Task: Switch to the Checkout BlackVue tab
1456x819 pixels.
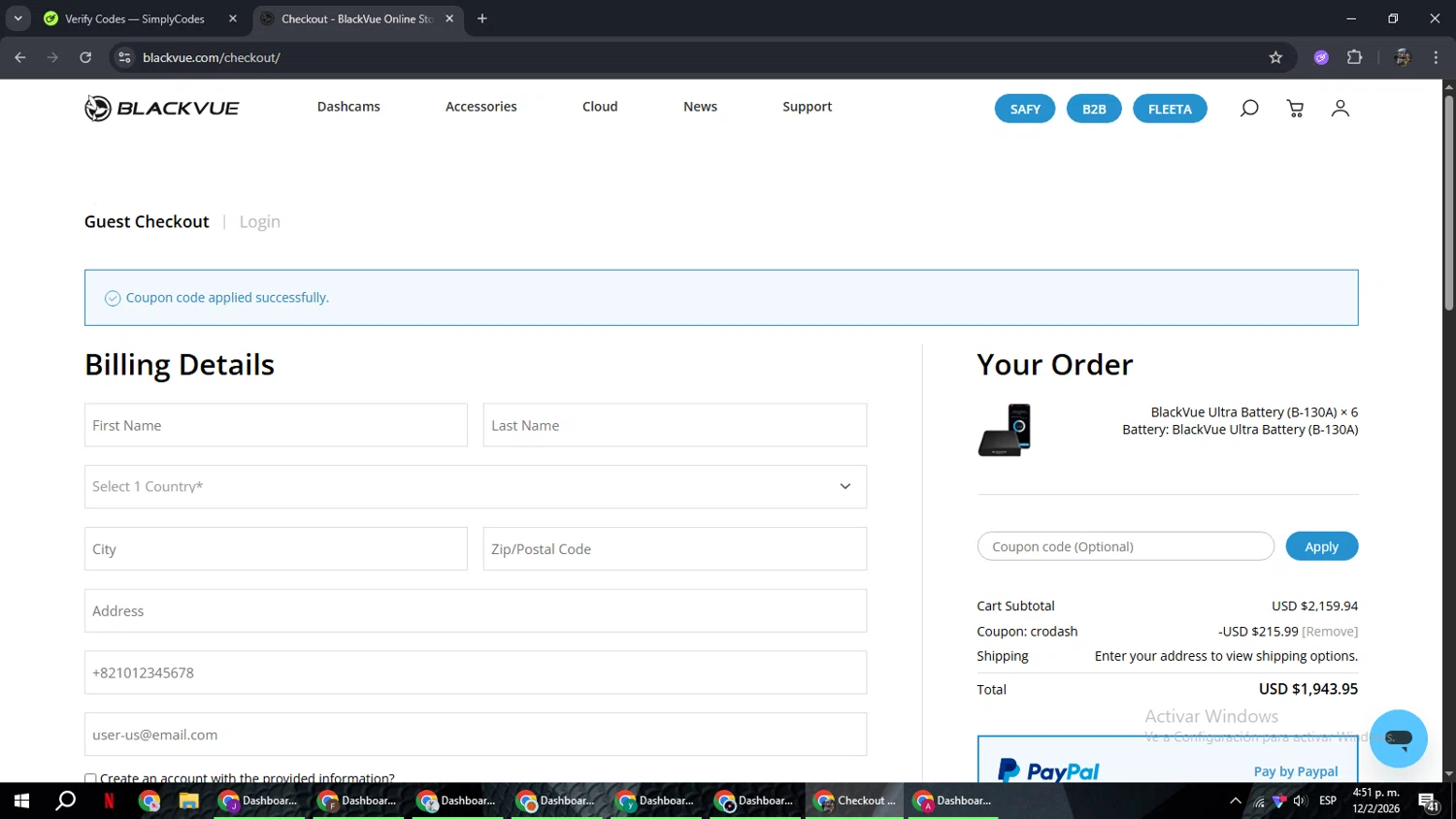Action: pyautogui.click(x=357, y=18)
